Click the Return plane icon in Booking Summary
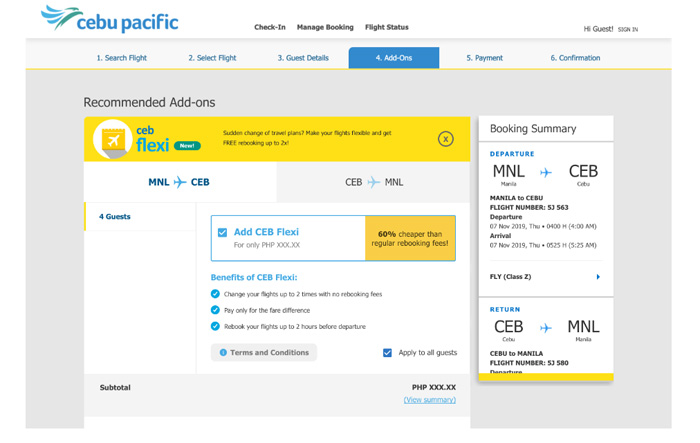700x443 pixels. (546, 328)
